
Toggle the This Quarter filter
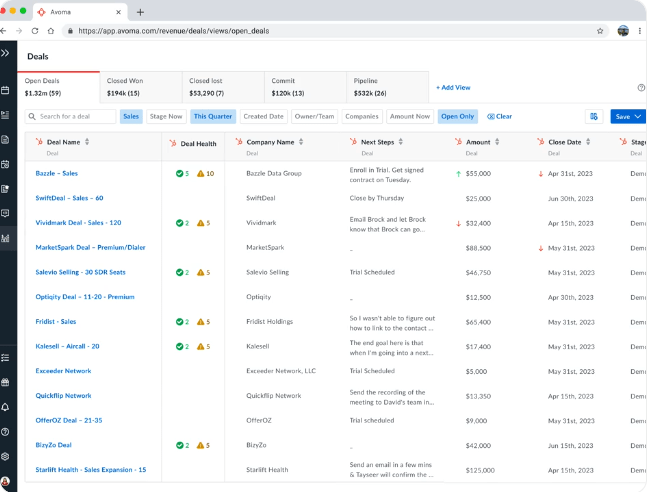(x=213, y=116)
